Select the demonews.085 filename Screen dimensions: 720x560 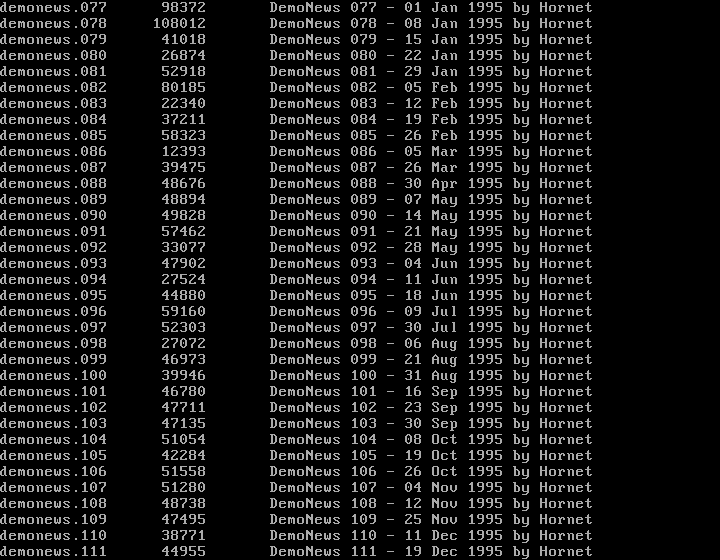[x=53, y=135]
